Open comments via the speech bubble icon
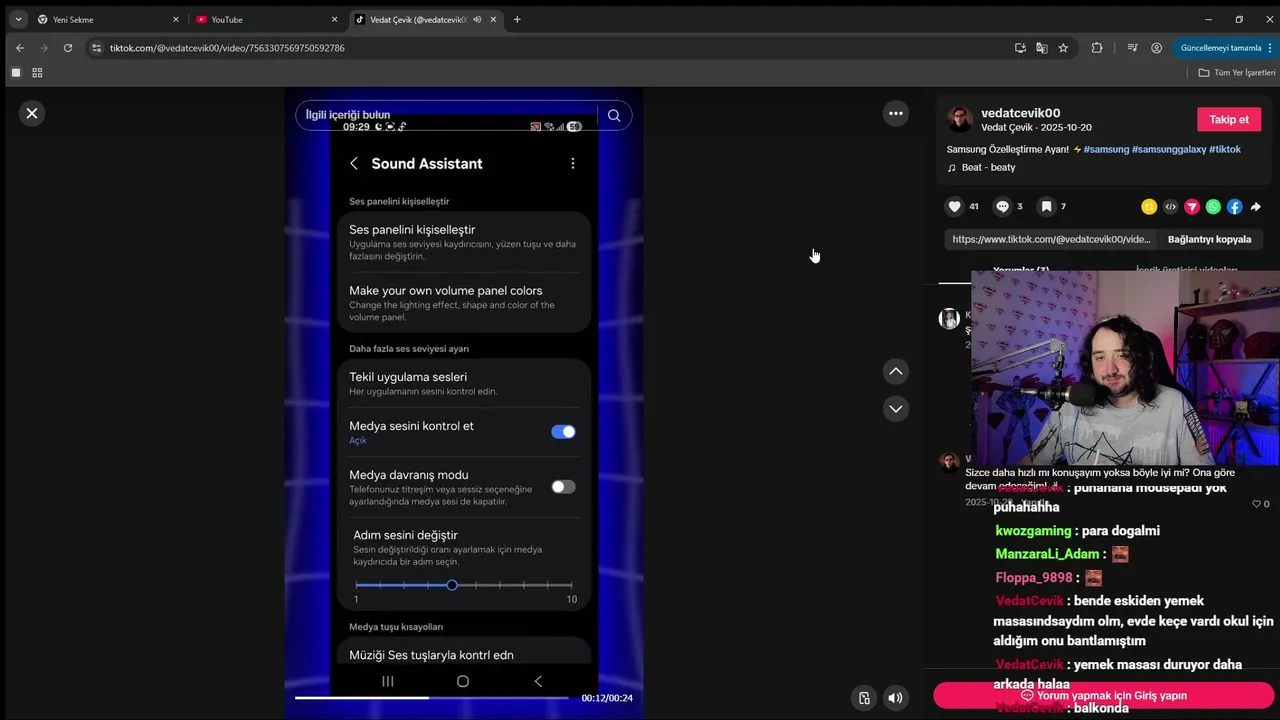 pos(1002,207)
